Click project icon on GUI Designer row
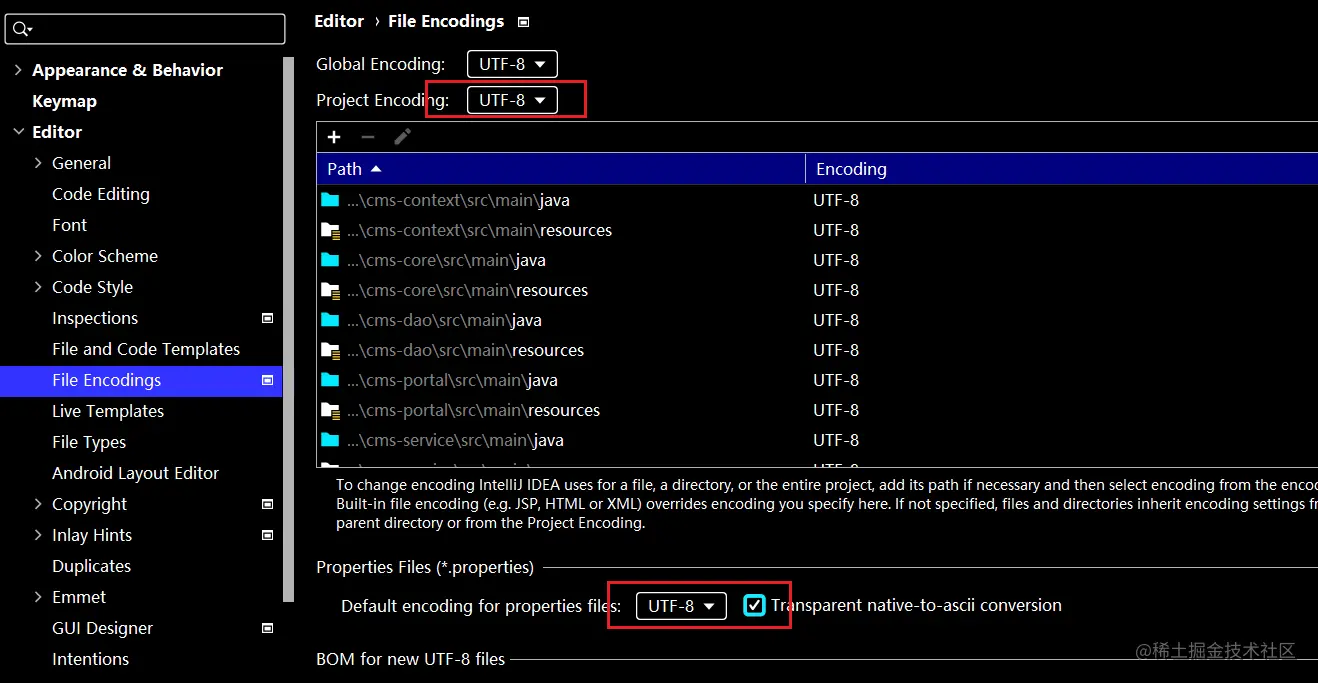The height and width of the screenshot is (683, 1318). 267,628
